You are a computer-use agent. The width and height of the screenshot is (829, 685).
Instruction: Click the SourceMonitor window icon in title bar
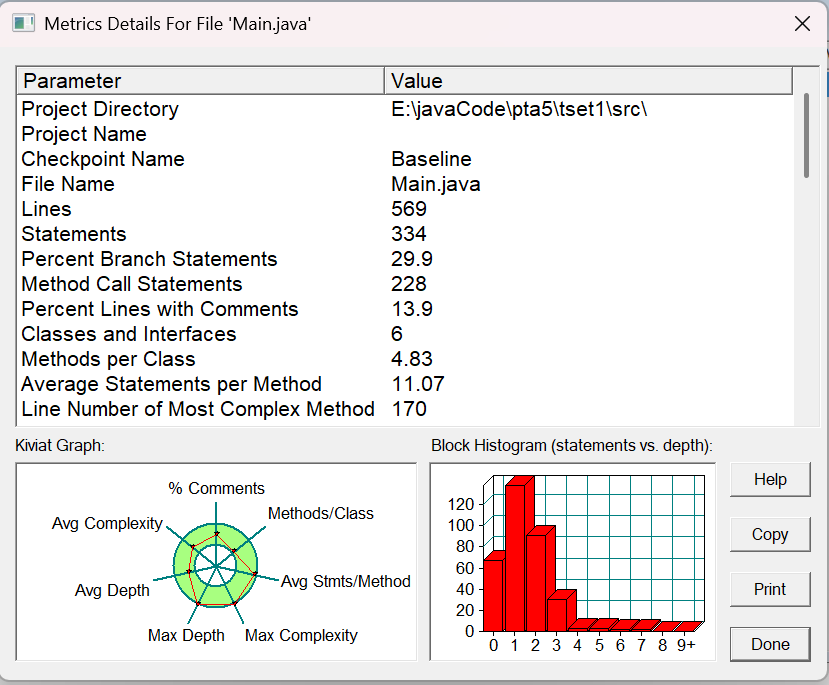tap(23, 24)
